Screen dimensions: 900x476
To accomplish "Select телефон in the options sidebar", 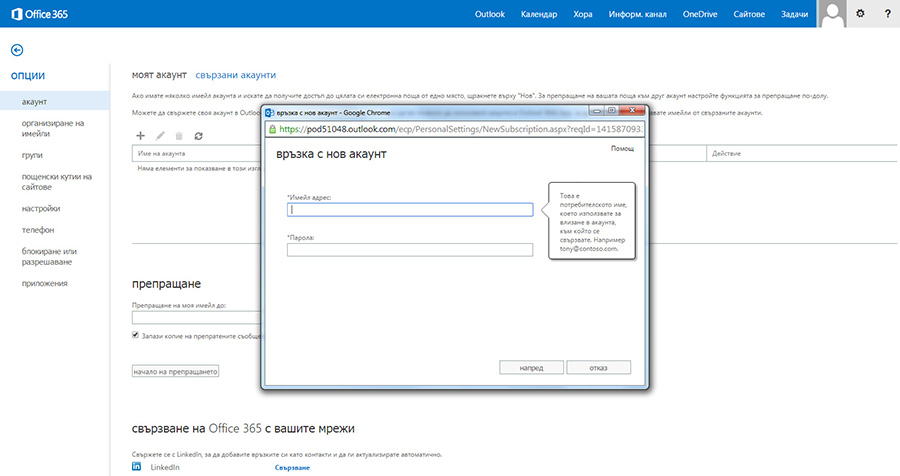I will pos(38,230).
